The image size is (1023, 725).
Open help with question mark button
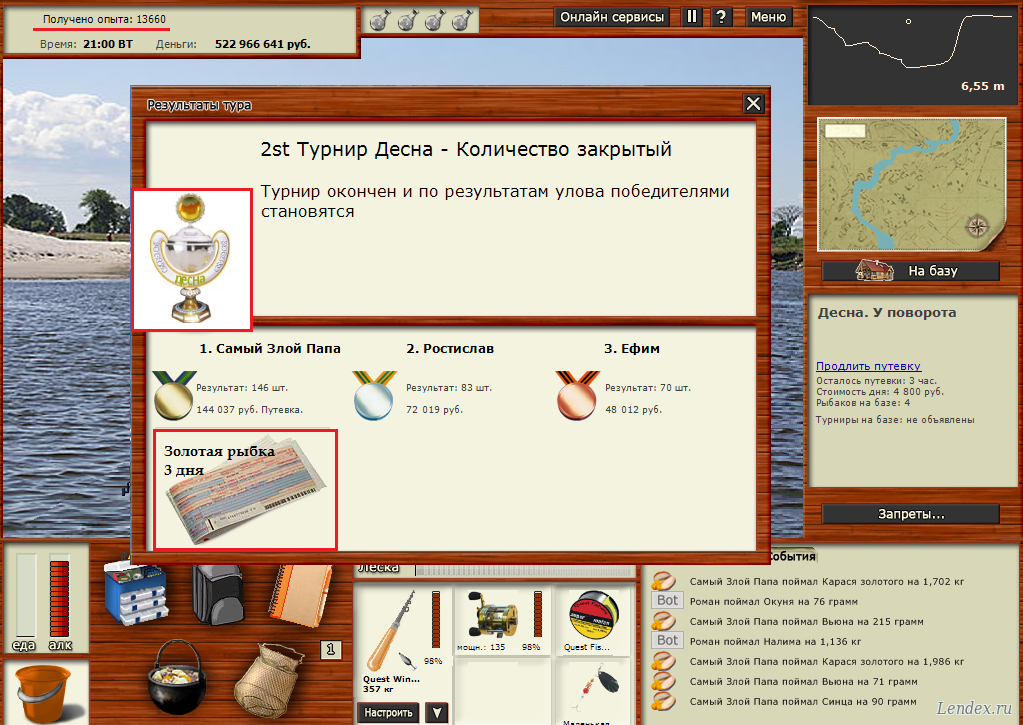720,17
